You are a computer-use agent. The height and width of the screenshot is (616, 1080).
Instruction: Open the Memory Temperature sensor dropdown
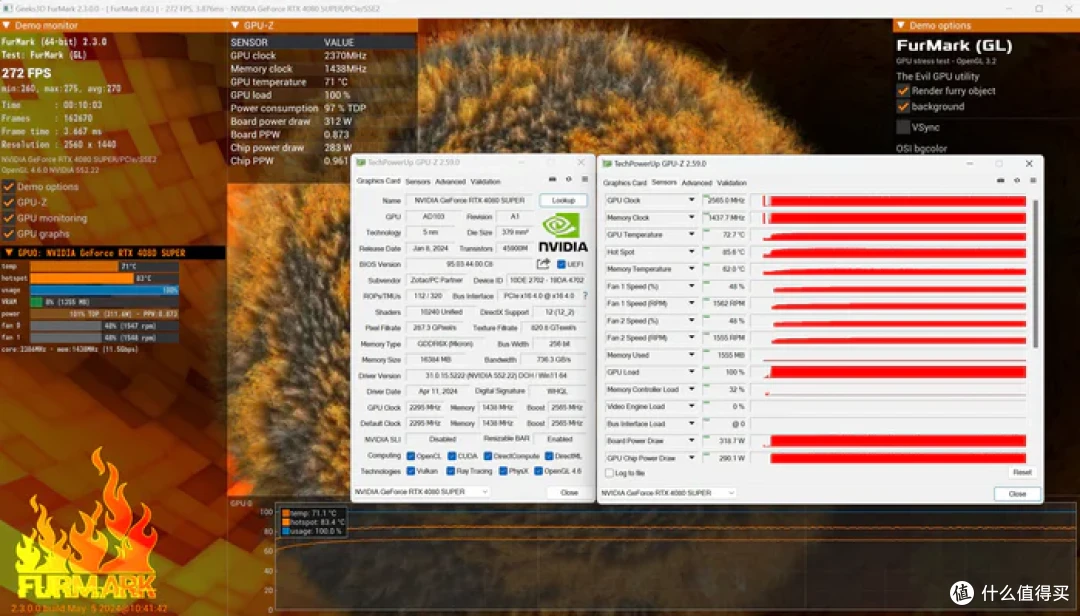[x=692, y=269]
